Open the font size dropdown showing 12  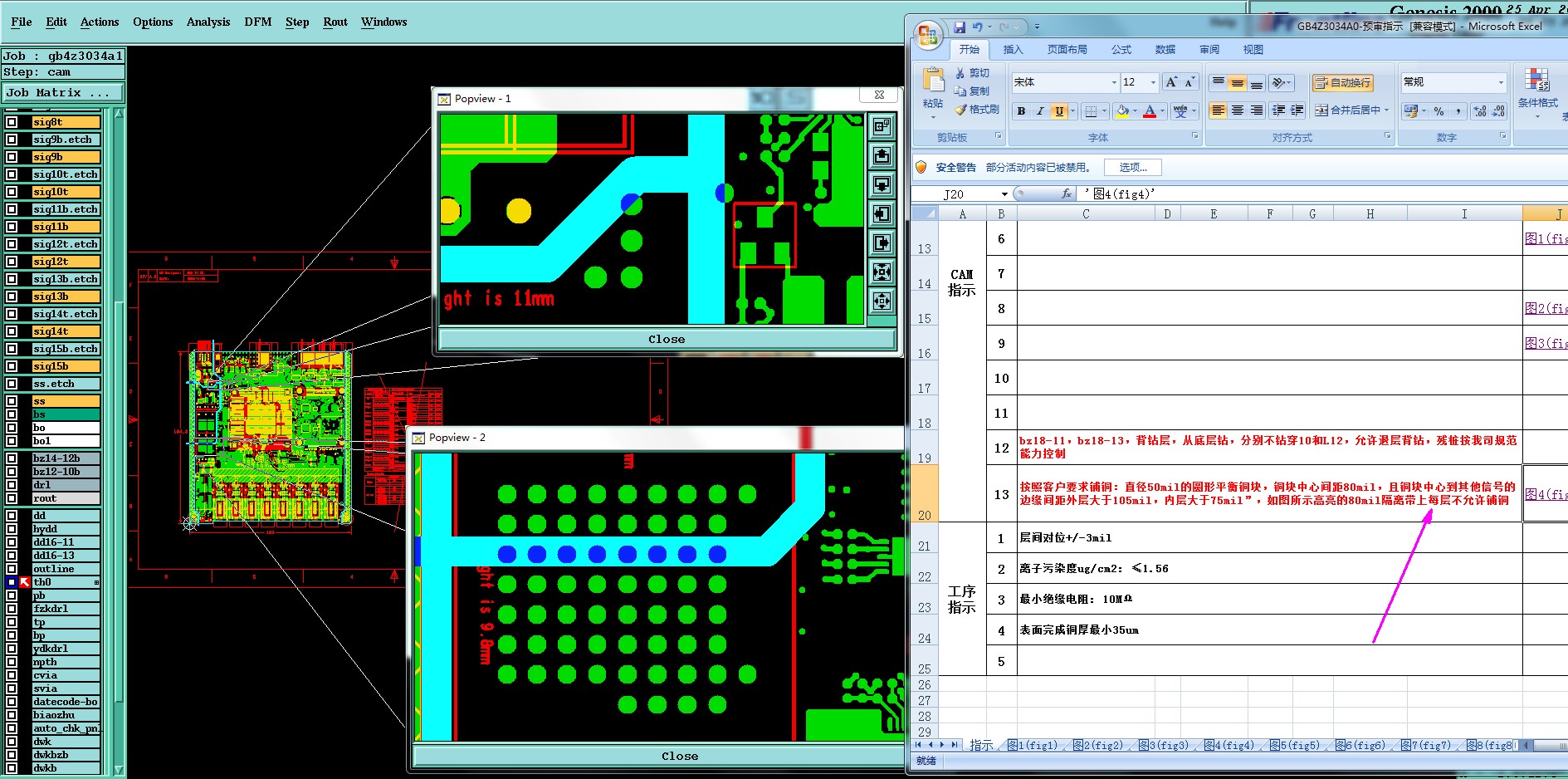1153,82
